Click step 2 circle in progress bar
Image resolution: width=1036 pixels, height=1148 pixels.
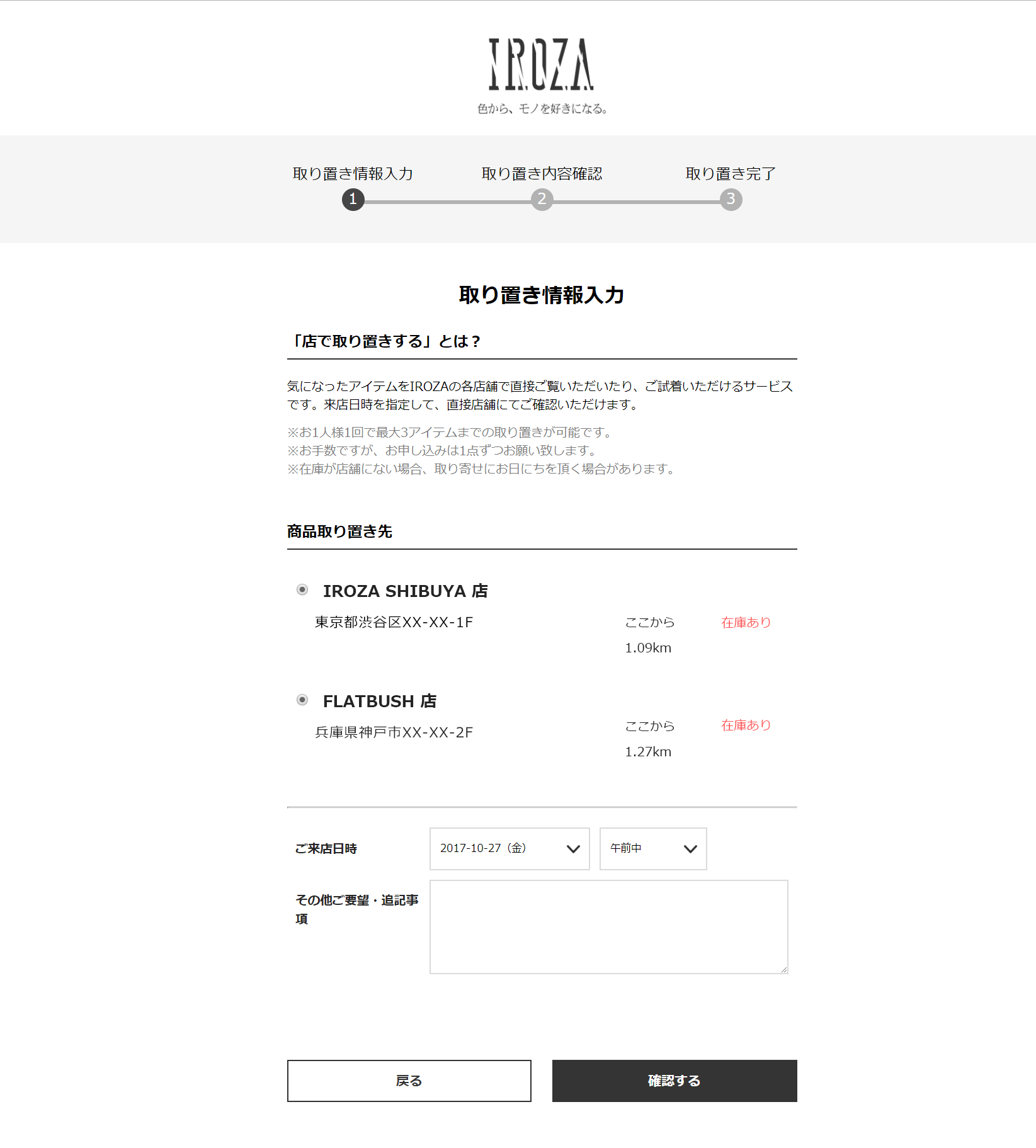point(542,200)
